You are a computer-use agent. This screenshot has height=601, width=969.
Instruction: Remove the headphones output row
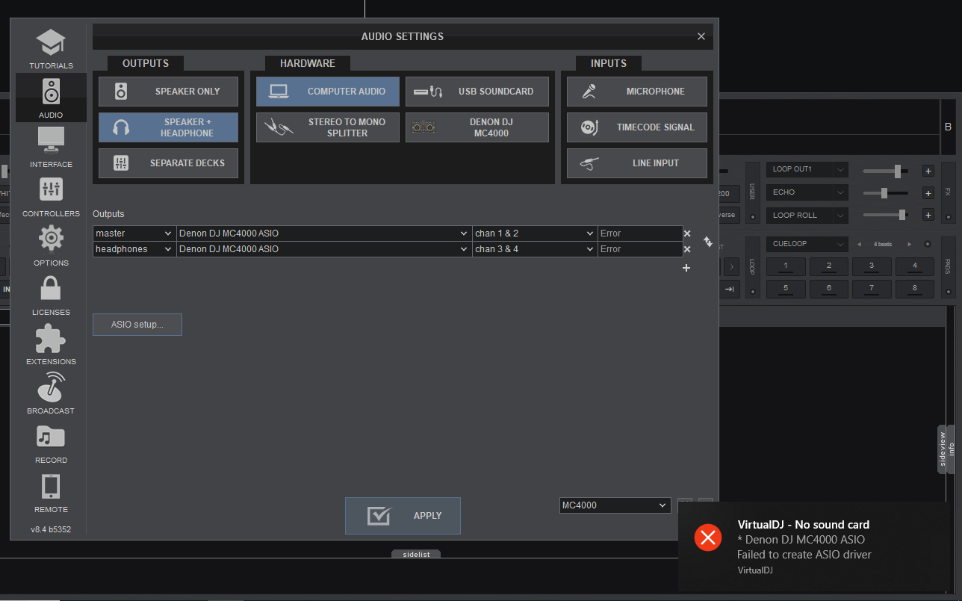pyautogui.click(x=687, y=249)
